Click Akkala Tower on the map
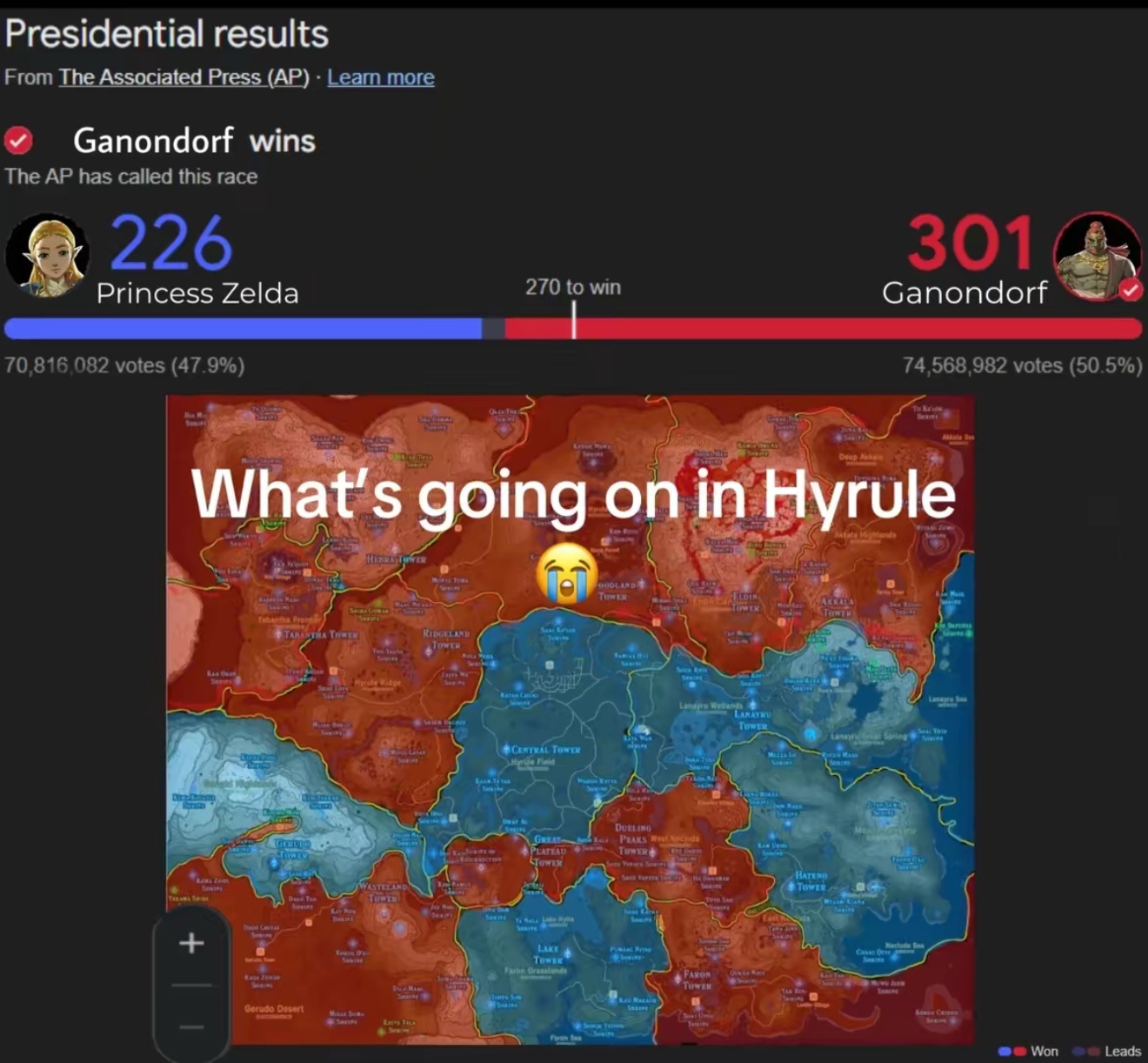The image size is (1148, 1063). (838, 607)
